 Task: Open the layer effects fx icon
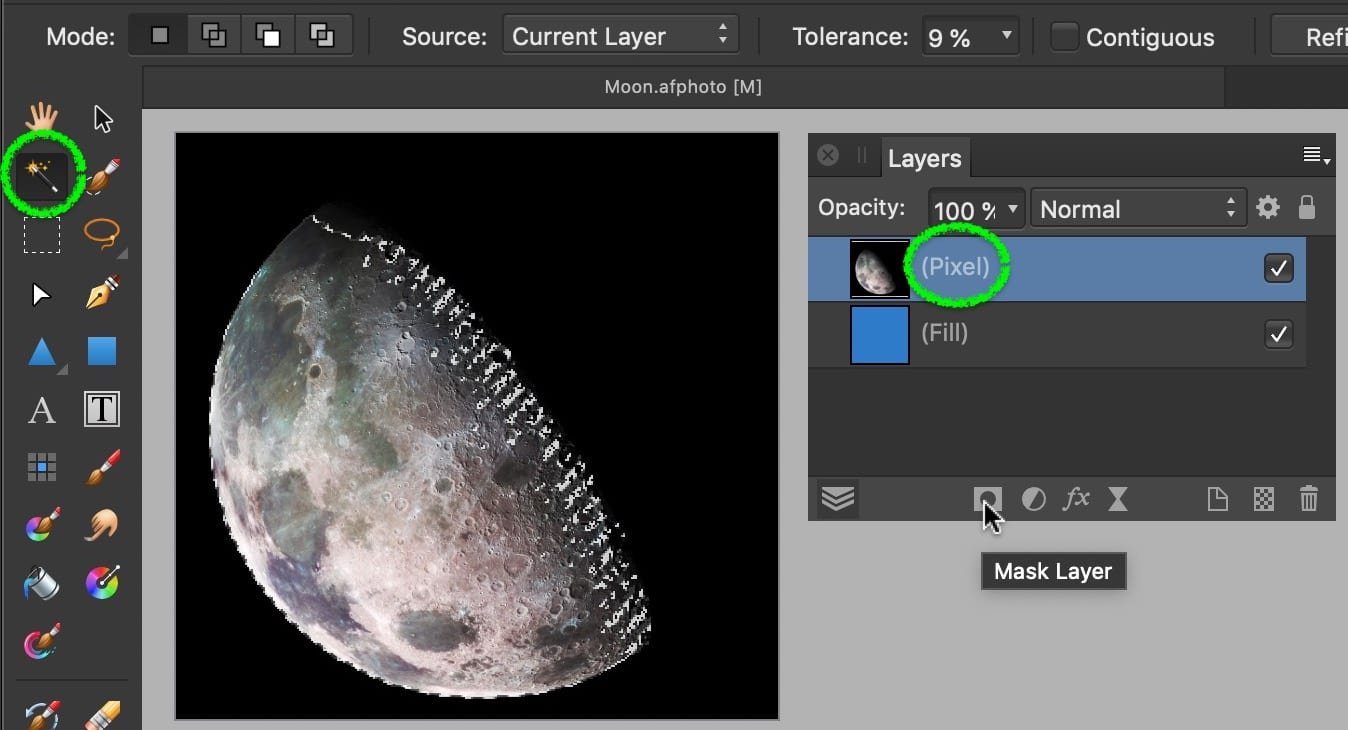click(x=1076, y=499)
